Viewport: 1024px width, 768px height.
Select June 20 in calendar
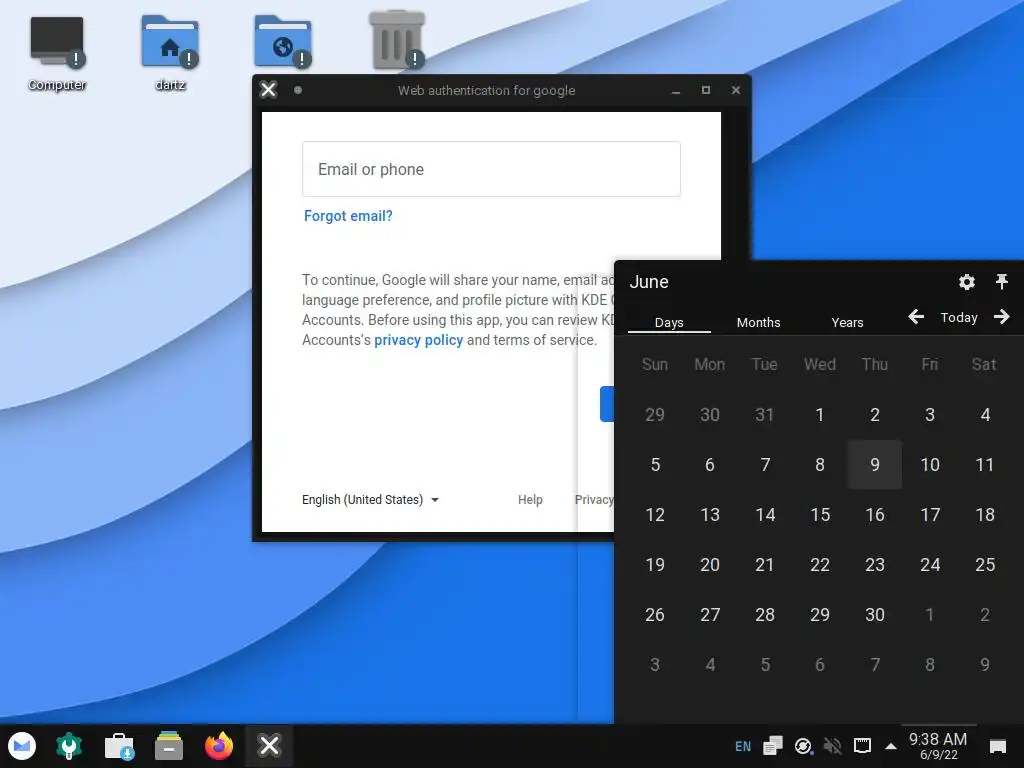(x=710, y=564)
